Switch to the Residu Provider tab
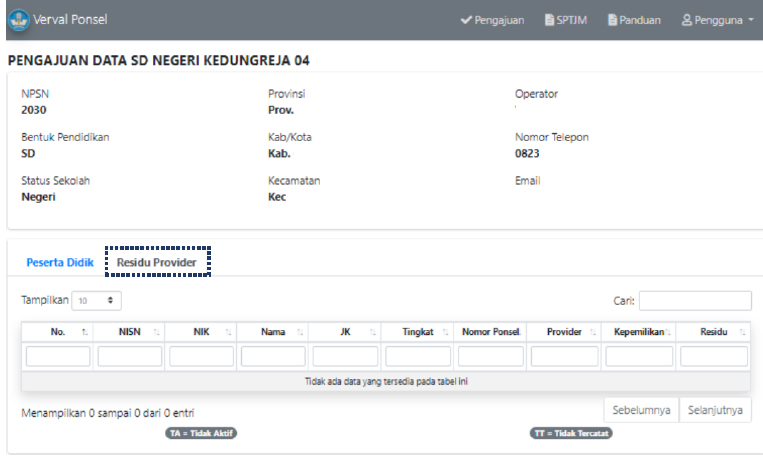763x456 pixels. coord(157,262)
